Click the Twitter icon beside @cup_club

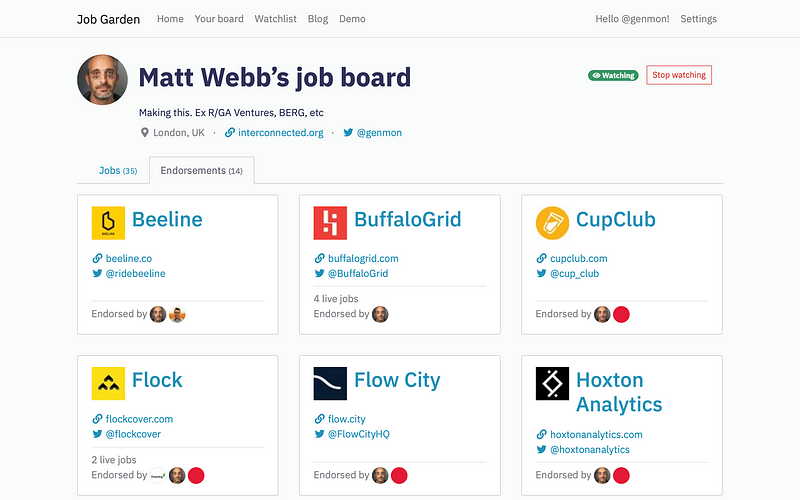tap(541, 273)
